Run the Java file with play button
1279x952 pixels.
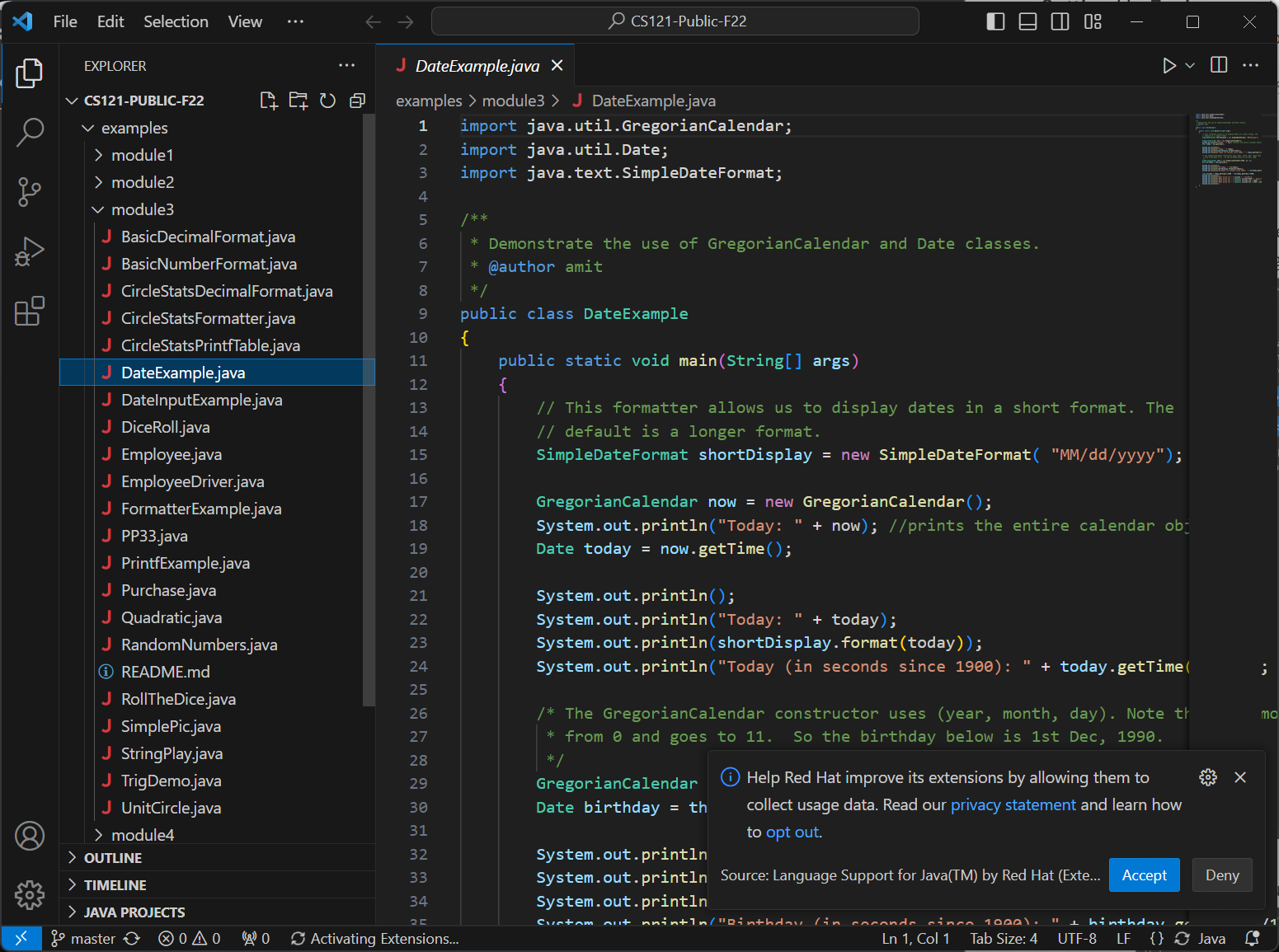(1168, 66)
